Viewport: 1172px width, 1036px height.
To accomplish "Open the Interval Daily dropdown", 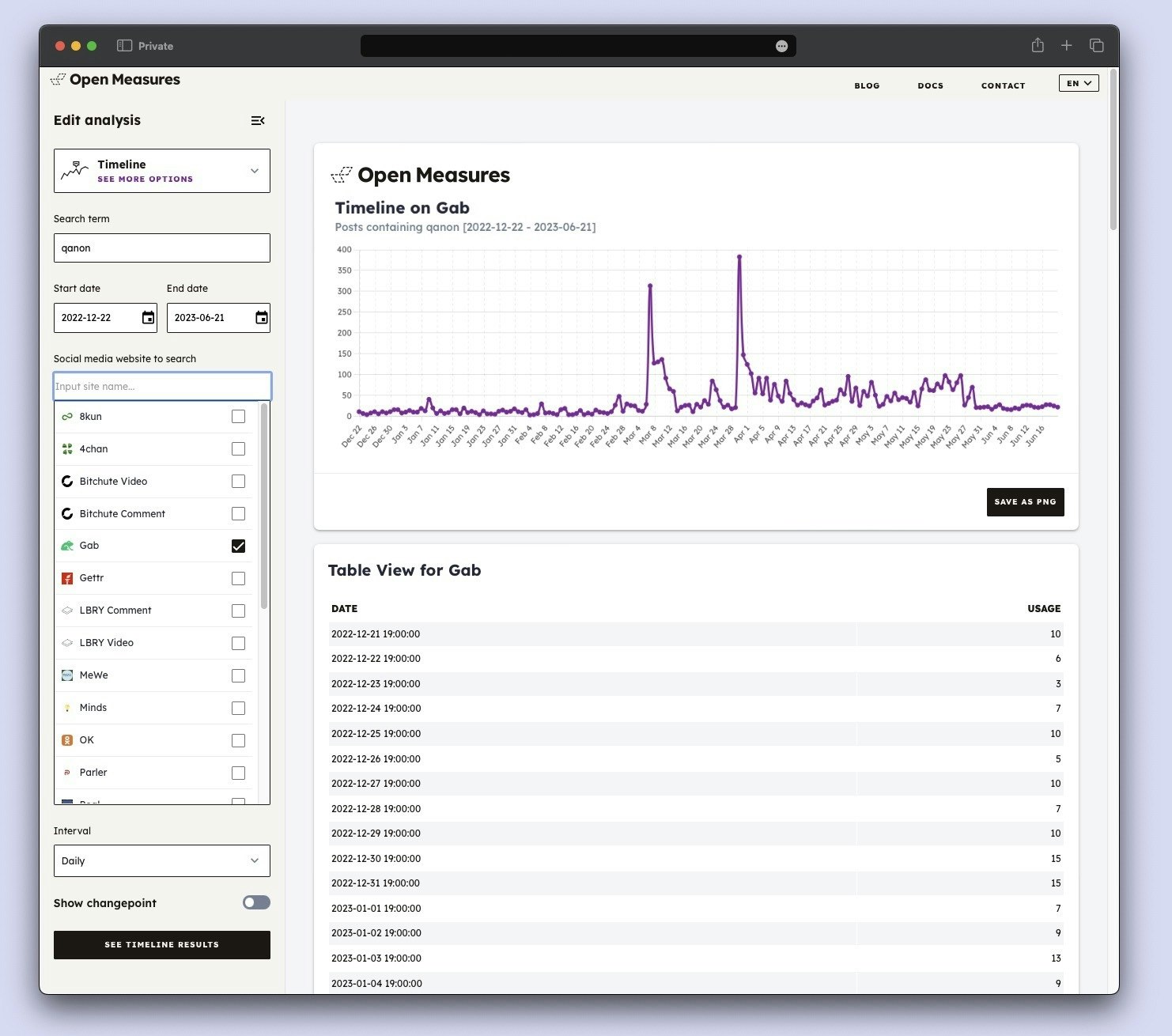I will 162,860.
